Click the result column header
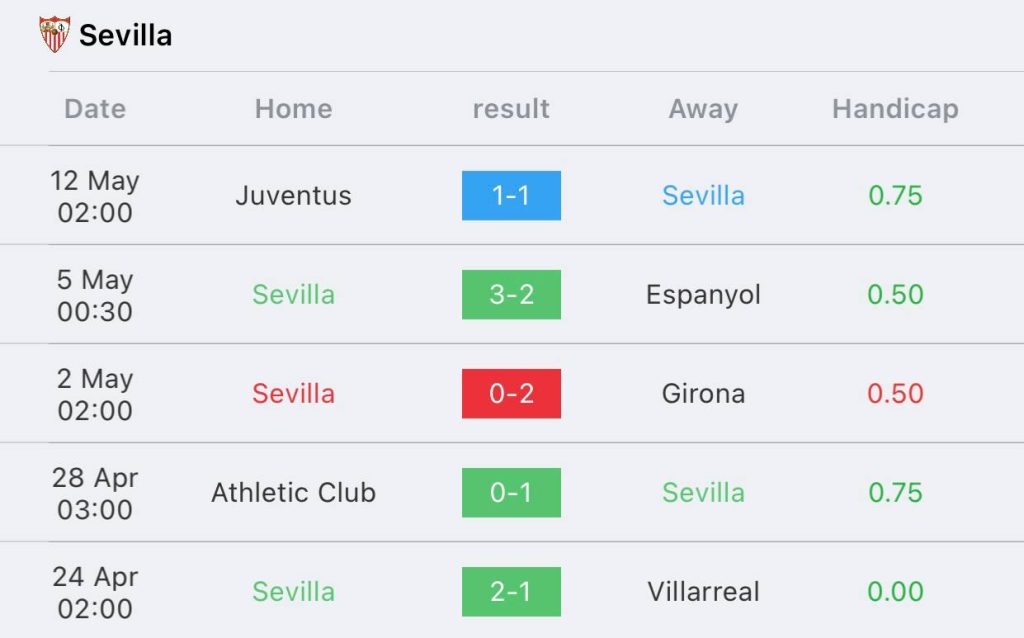 511,109
